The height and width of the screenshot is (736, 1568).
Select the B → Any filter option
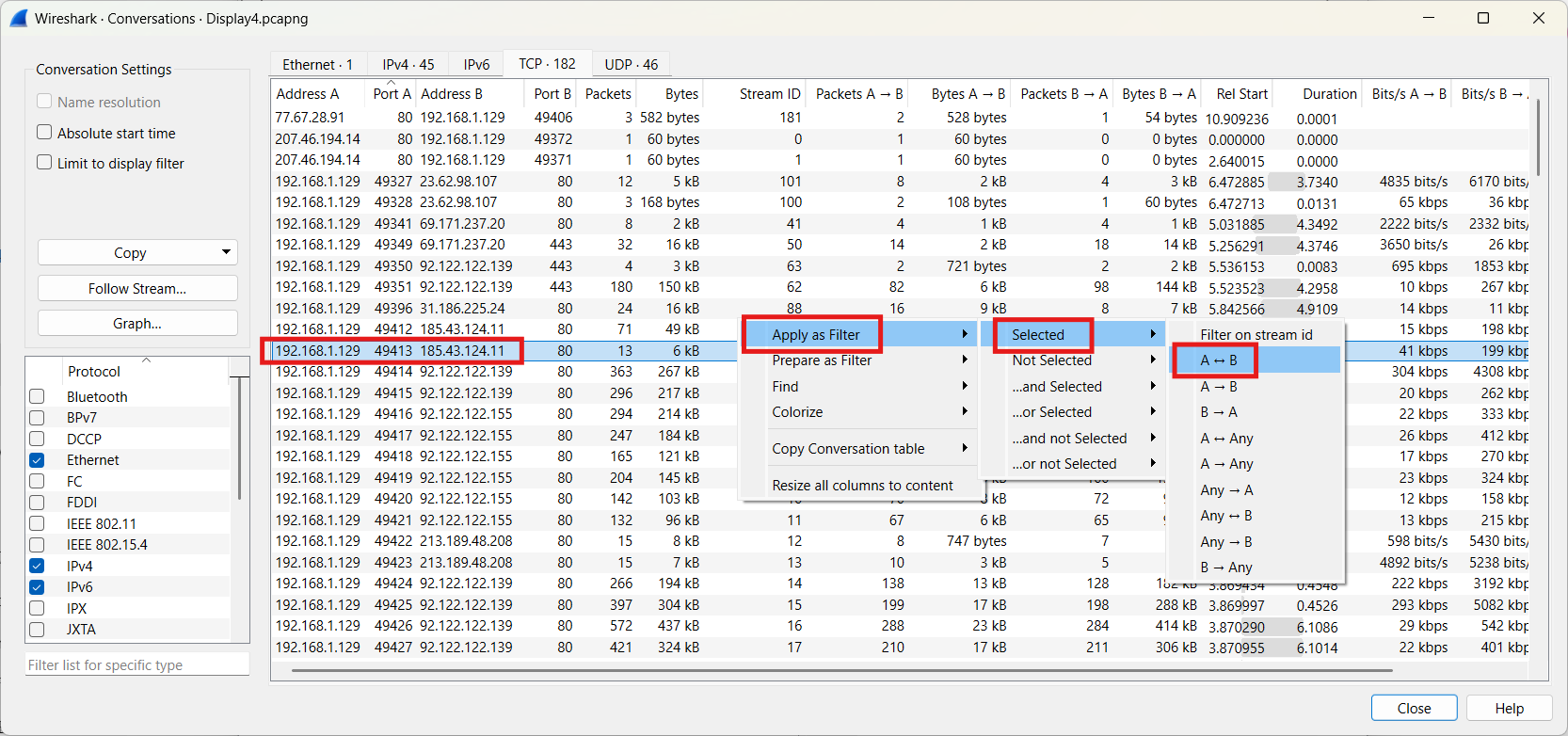1256,567
